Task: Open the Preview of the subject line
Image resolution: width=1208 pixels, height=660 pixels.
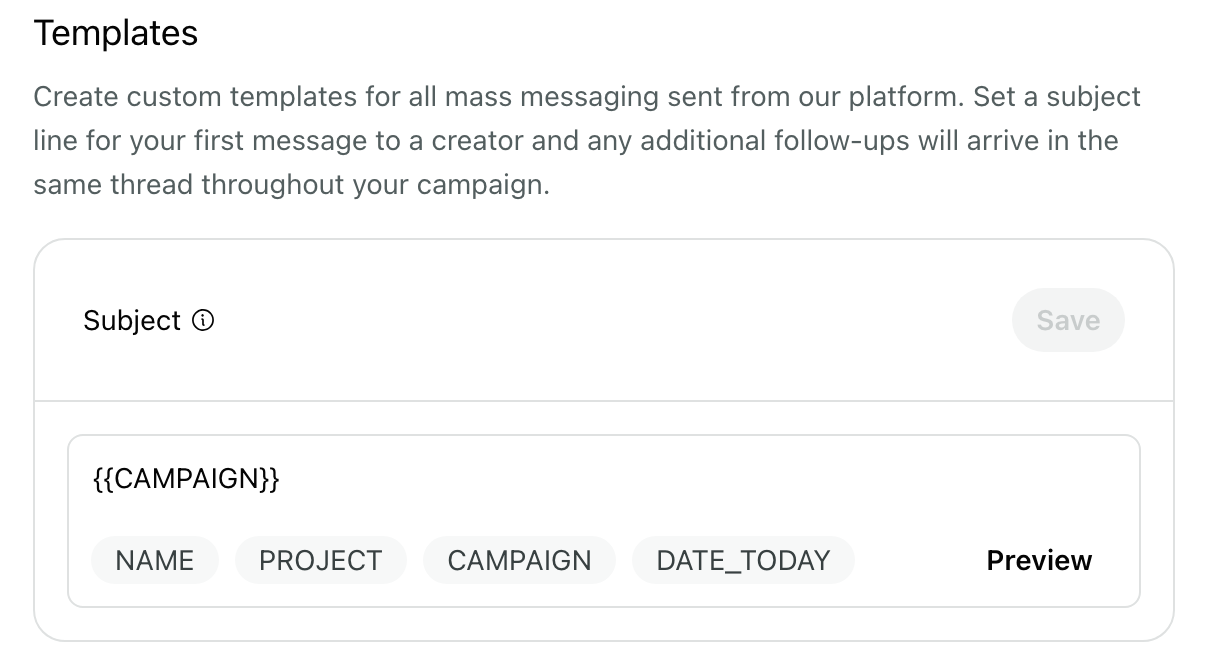Action: [x=1039, y=560]
